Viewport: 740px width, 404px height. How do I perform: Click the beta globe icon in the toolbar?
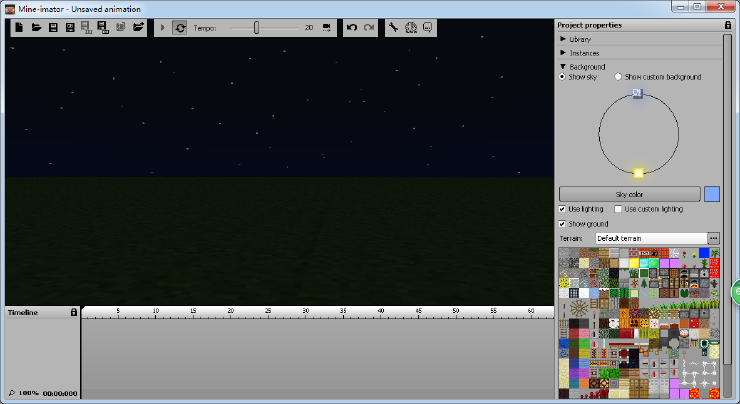point(411,27)
